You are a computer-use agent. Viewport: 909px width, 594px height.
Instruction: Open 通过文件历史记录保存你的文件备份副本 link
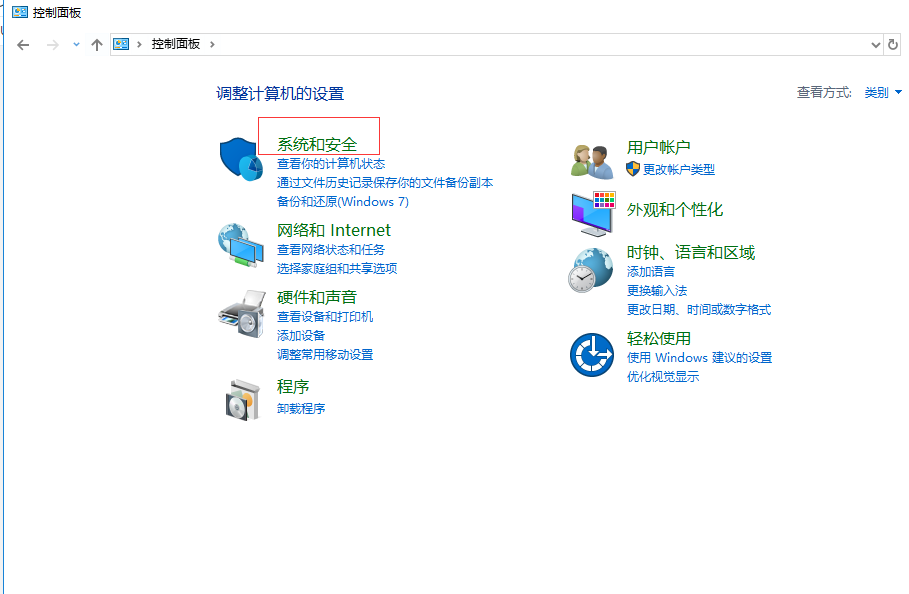pyautogui.click(x=385, y=183)
